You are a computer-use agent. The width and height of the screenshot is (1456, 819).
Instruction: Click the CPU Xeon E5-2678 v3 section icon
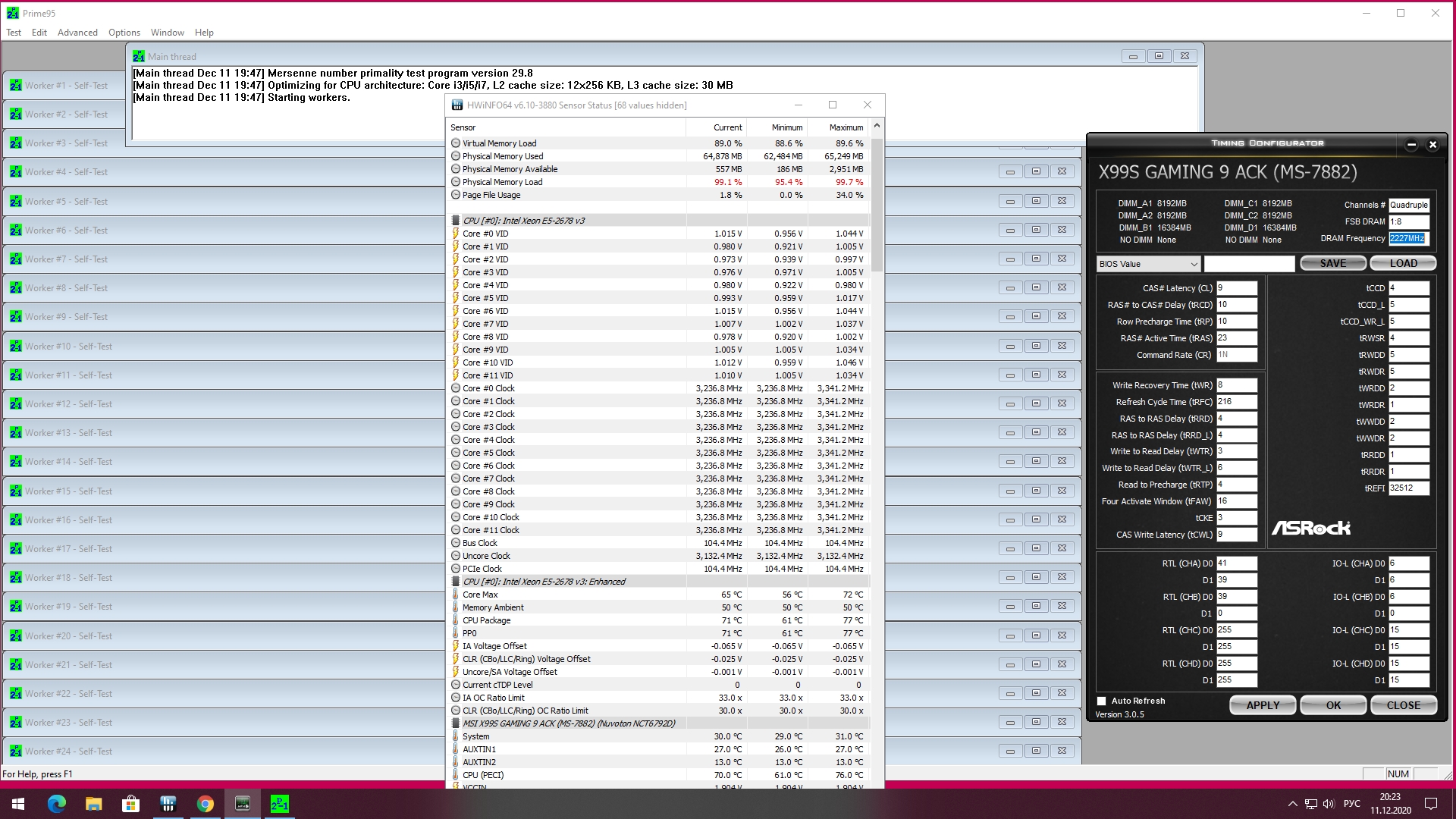coord(456,221)
